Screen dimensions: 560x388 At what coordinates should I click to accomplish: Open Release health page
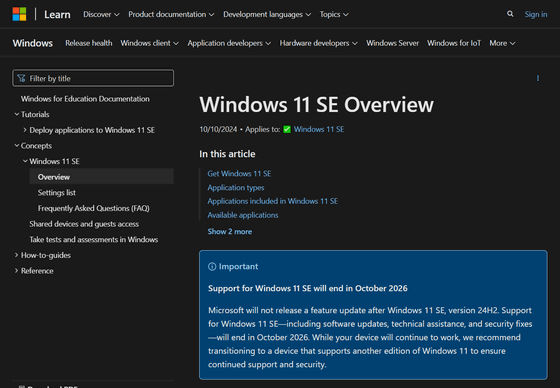tap(89, 43)
